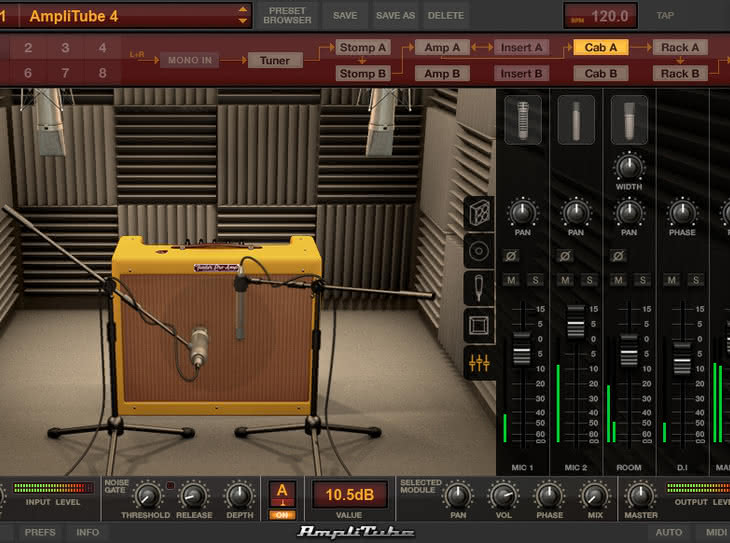730x543 pixels.
Task: Open the speaker selection icon
Action: coord(479,251)
